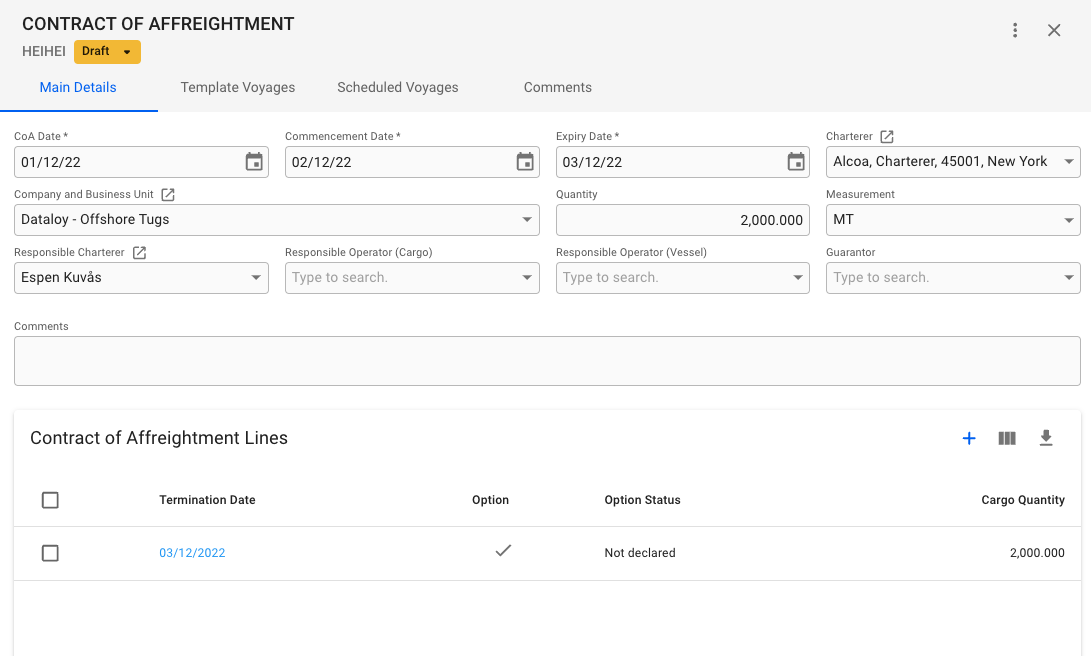This screenshot has height=656, width=1091.
Task: Check the row checkbox for 03/12/2022
Action: tap(50, 553)
